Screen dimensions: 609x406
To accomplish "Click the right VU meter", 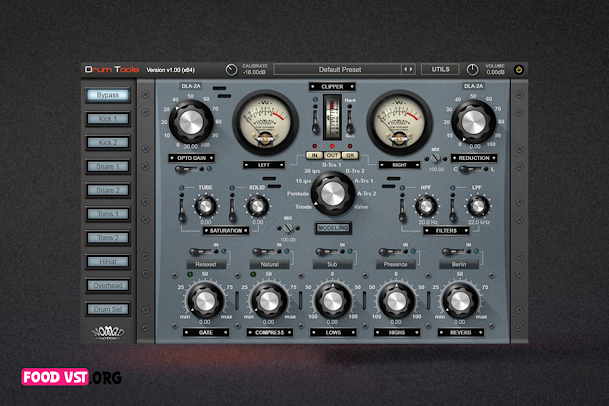I will coord(400,123).
